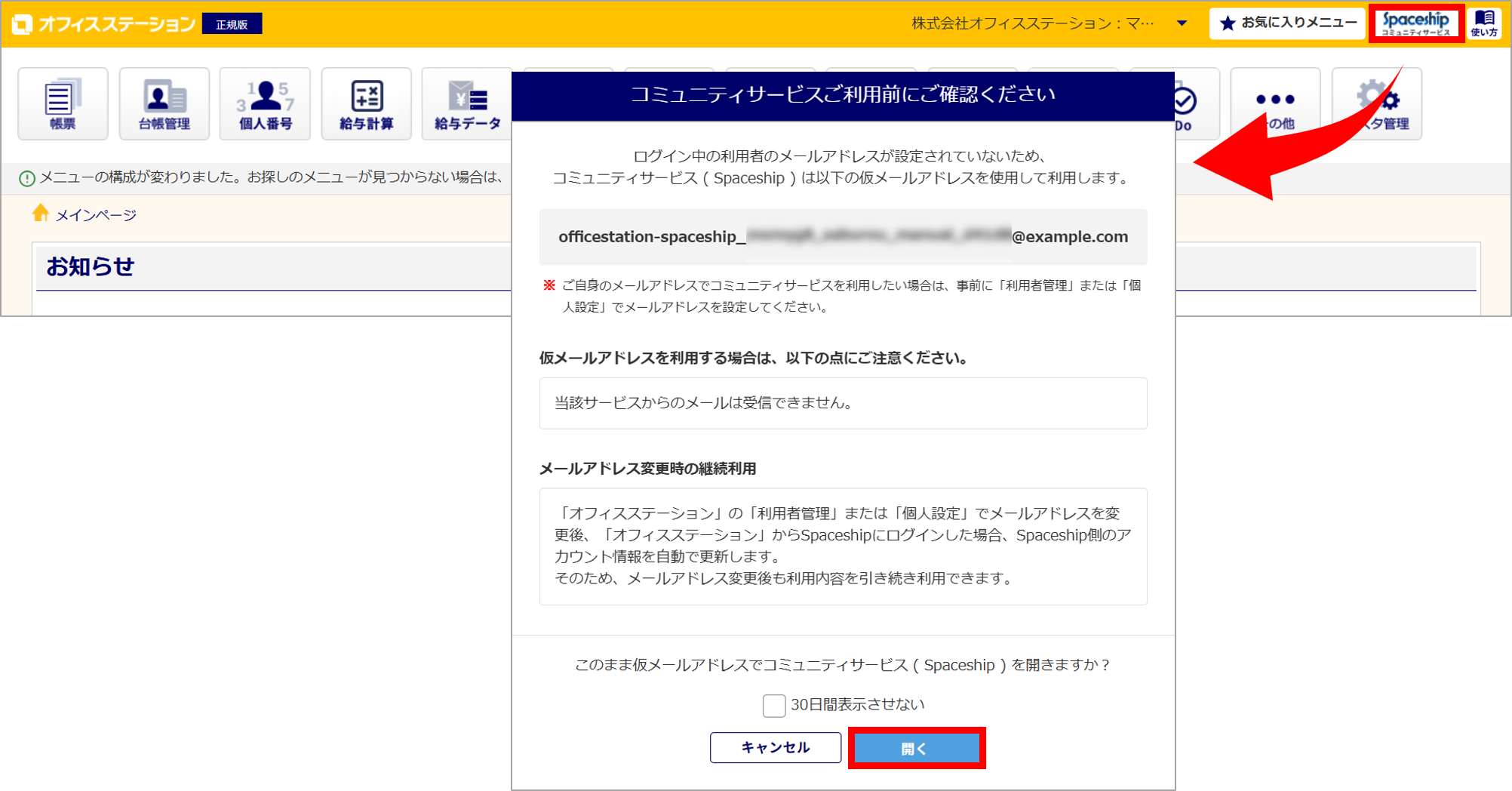Go to the メインページ breadcrumb link
Screen dimensions: 1512x791
coord(96,216)
